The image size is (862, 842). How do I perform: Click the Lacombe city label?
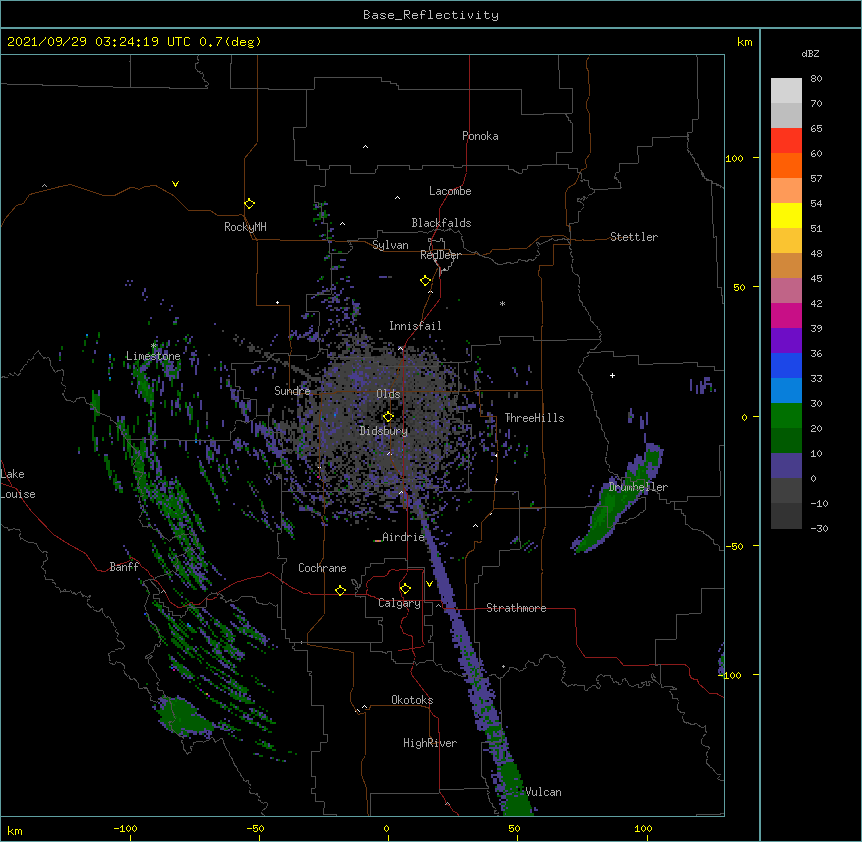[450, 191]
